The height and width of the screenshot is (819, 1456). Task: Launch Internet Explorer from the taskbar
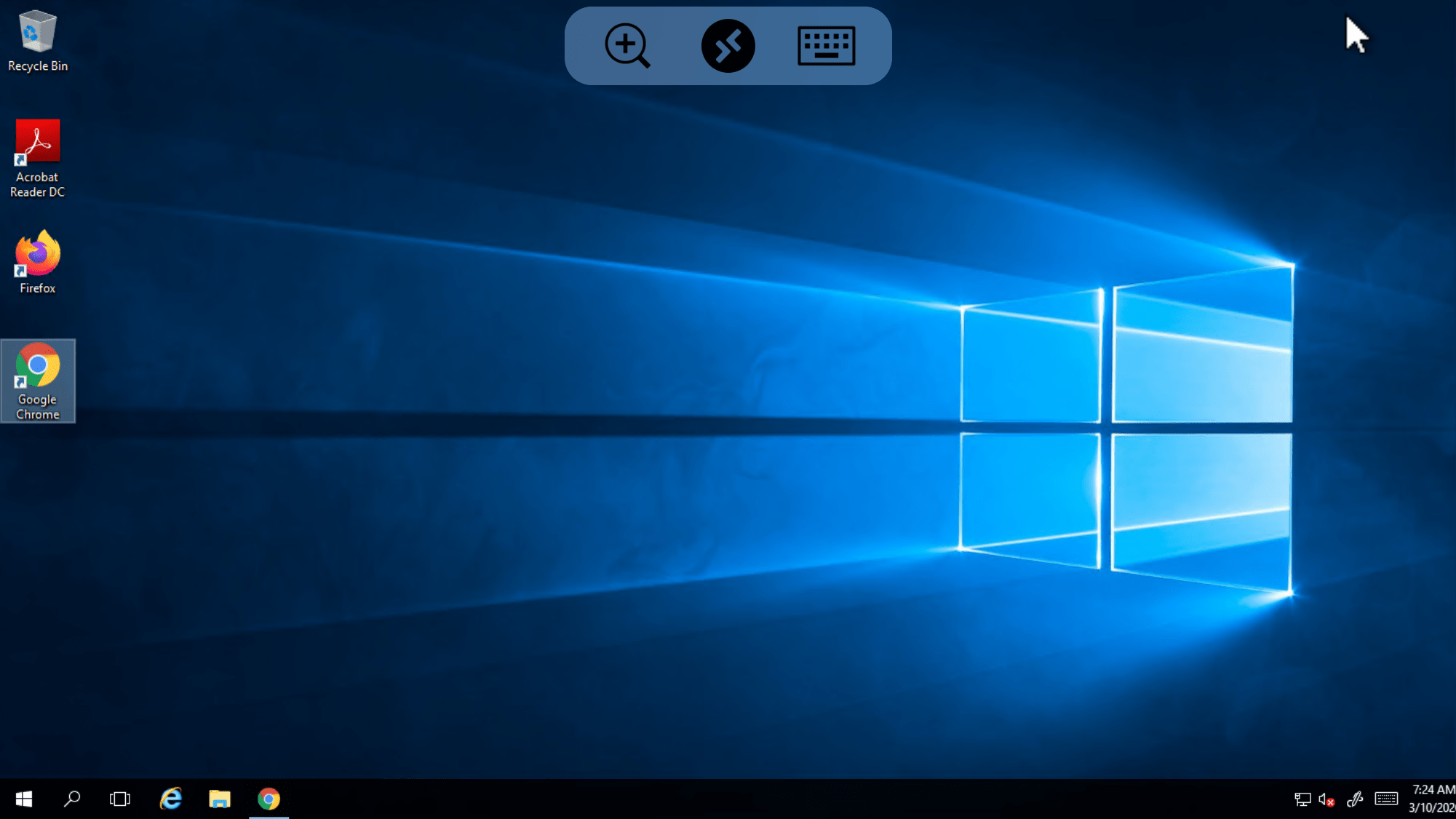coord(171,799)
